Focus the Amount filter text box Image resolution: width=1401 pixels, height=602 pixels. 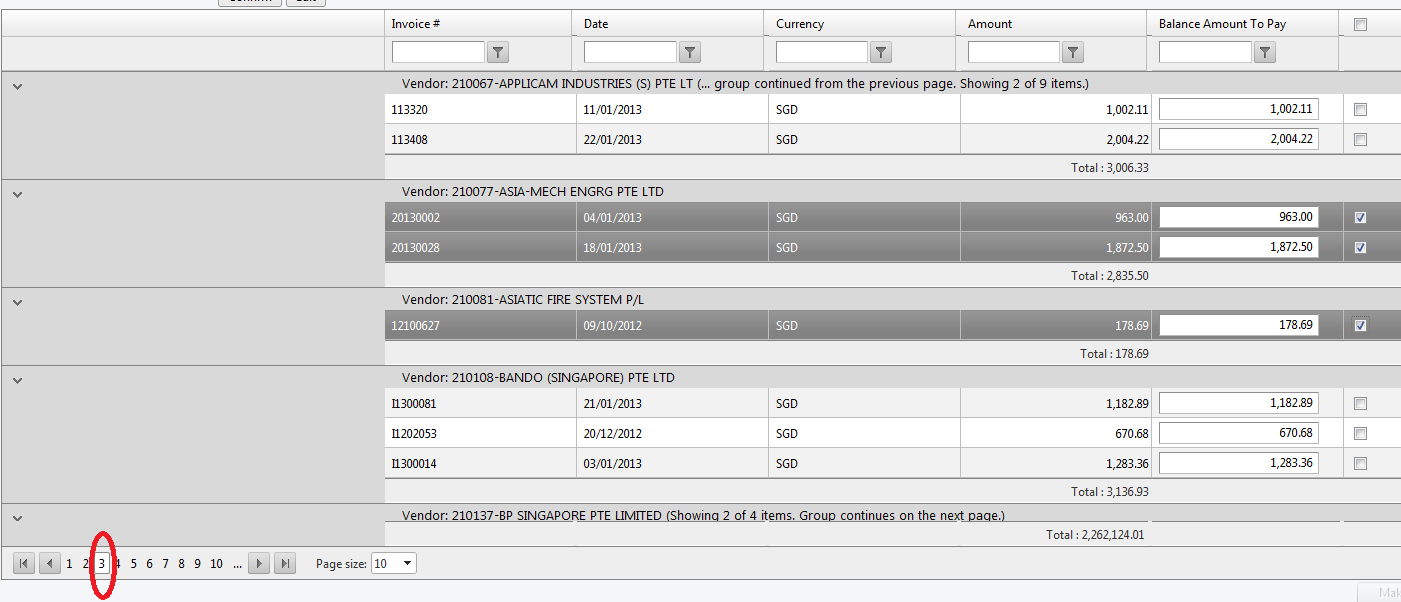coord(1014,52)
